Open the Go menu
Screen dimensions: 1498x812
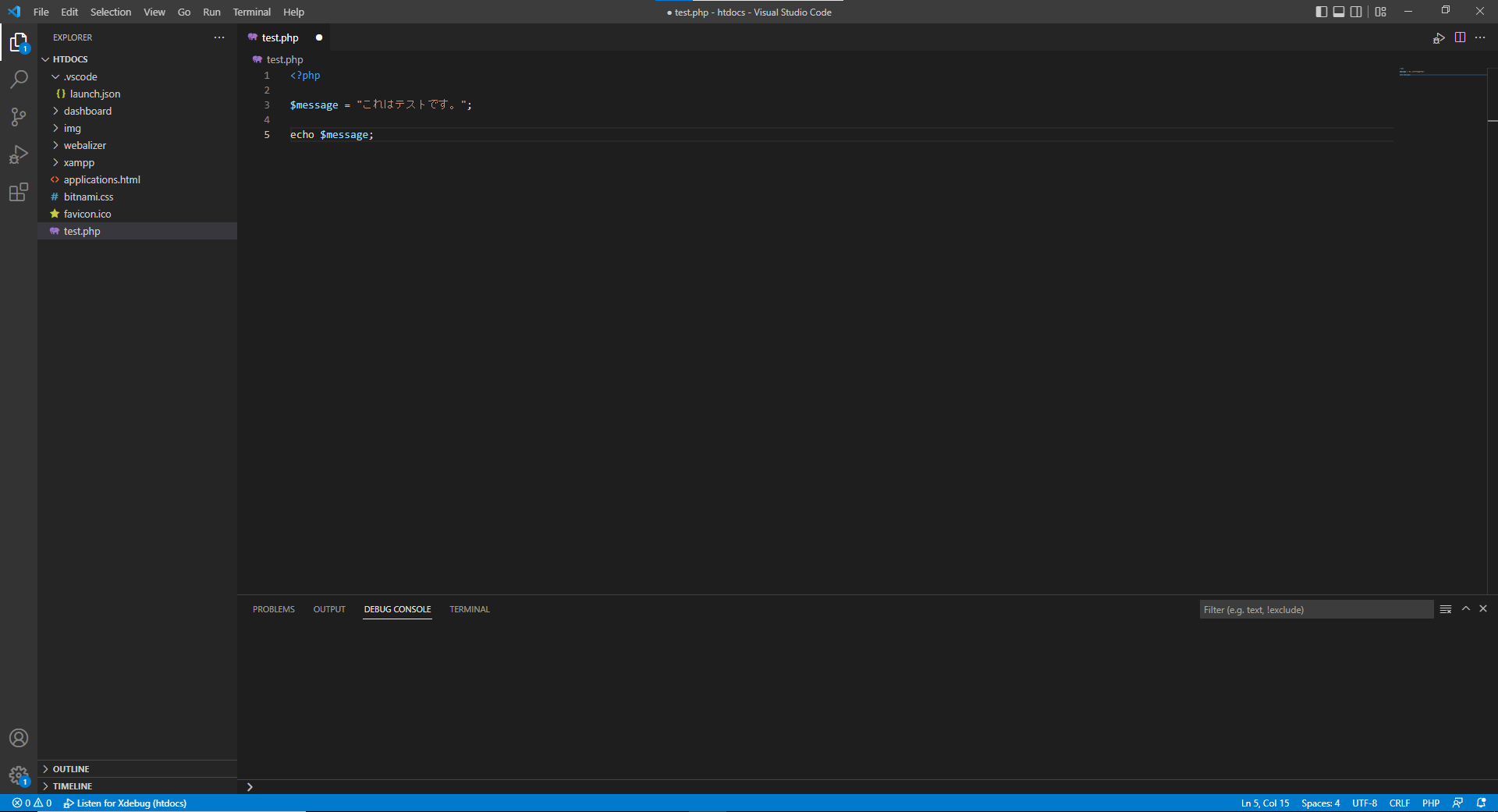pos(184,12)
